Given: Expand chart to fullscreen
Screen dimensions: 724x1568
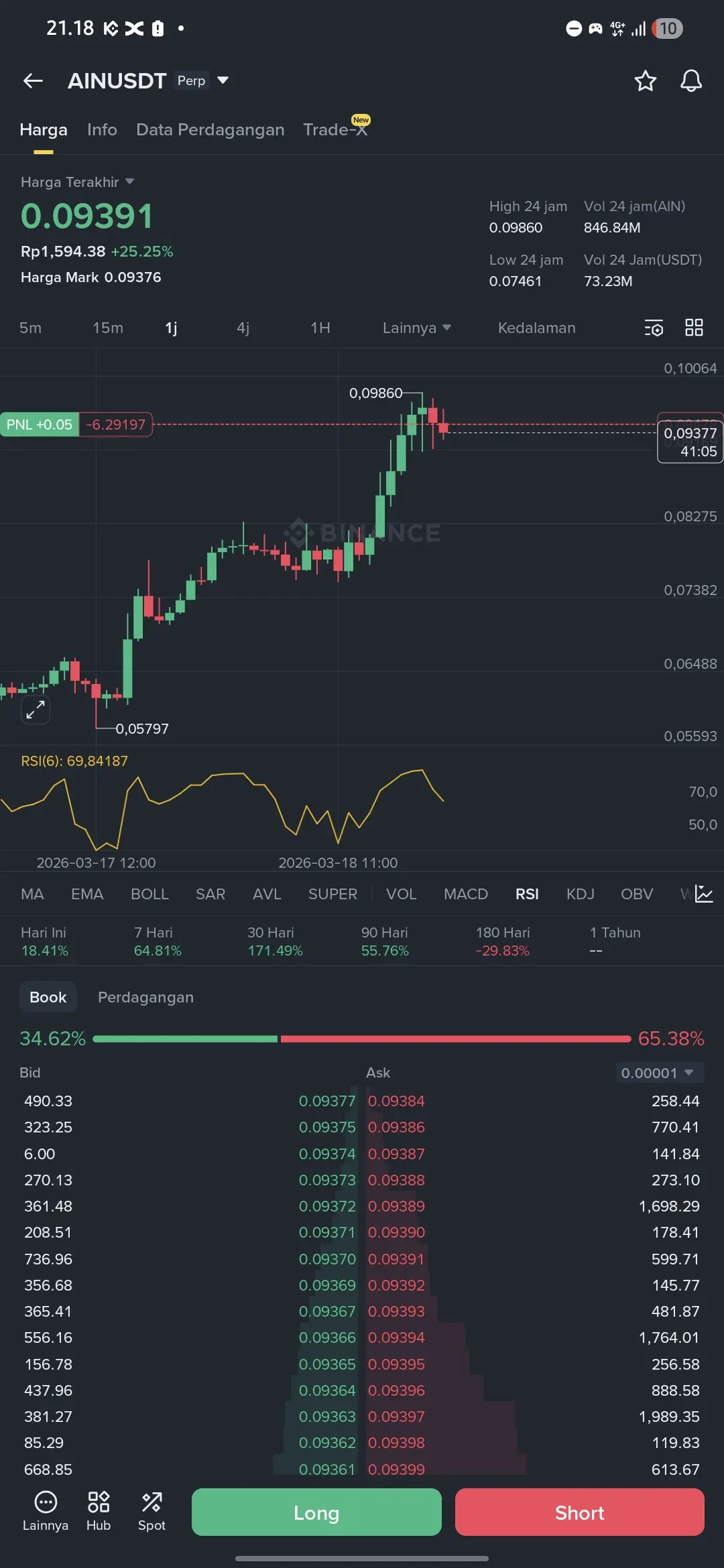Looking at the screenshot, I should click(x=36, y=709).
